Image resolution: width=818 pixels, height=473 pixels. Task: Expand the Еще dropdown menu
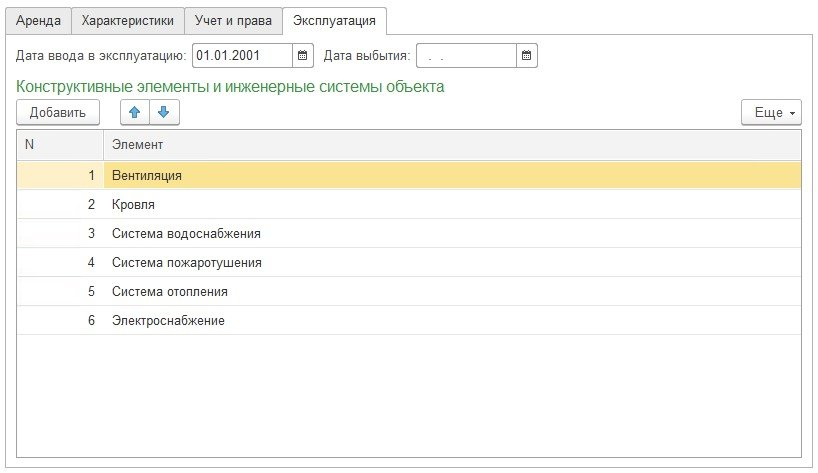[771, 113]
